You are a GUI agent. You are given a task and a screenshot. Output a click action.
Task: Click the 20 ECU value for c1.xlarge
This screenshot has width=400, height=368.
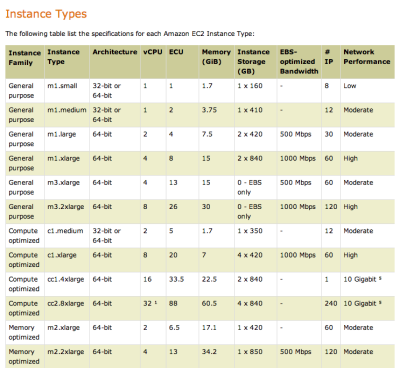point(173,255)
